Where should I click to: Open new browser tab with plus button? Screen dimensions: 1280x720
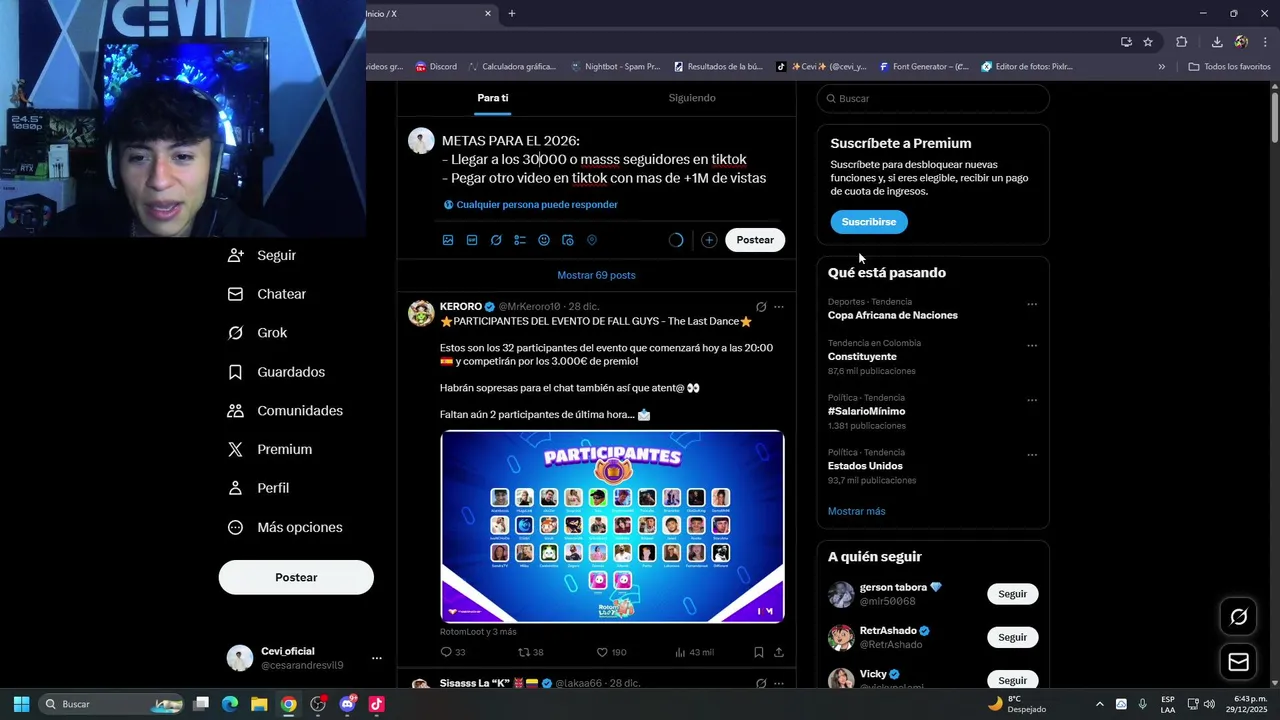[x=512, y=14]
